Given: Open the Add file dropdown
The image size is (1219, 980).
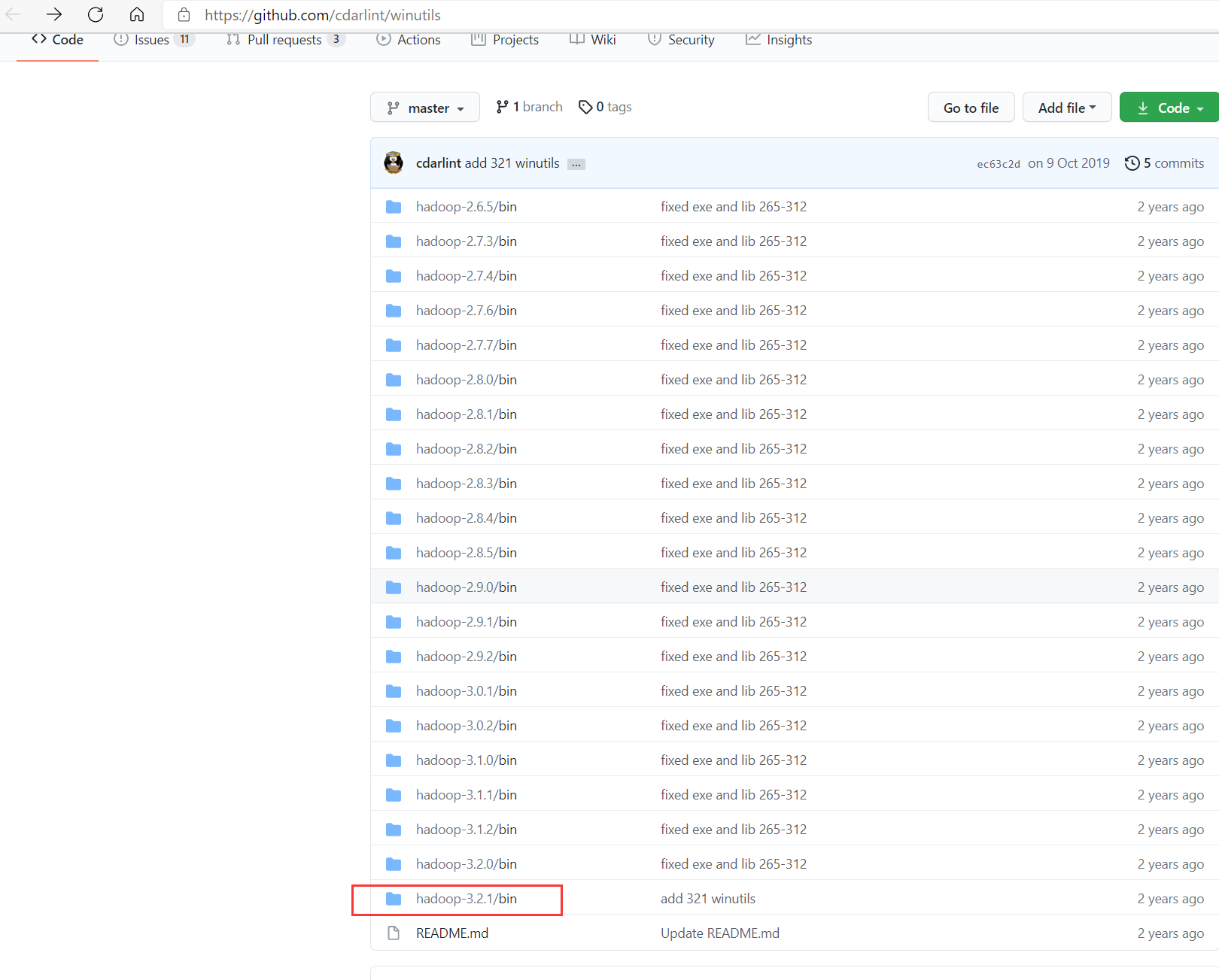Looking at the screenshot, I should [x=1066, y=107].
